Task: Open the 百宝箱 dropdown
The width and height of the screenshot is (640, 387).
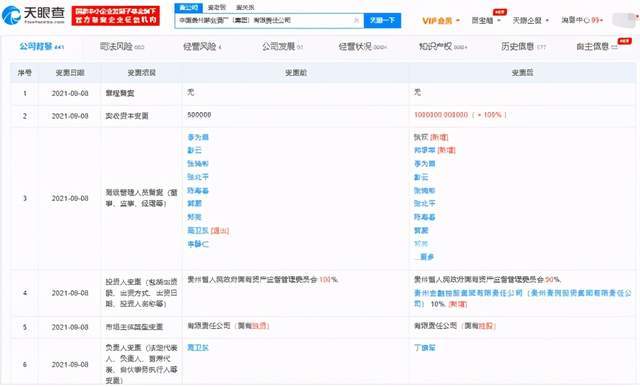Action: (x=486, y=20)
